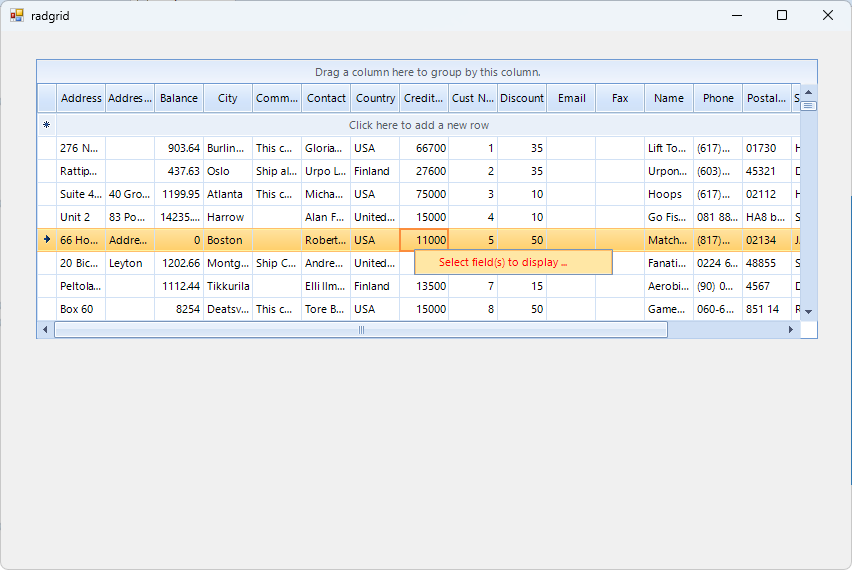Click the horizontal scrollbar right arrow
This screenshot has height=570, width=852.
click(x=790, y=330)
